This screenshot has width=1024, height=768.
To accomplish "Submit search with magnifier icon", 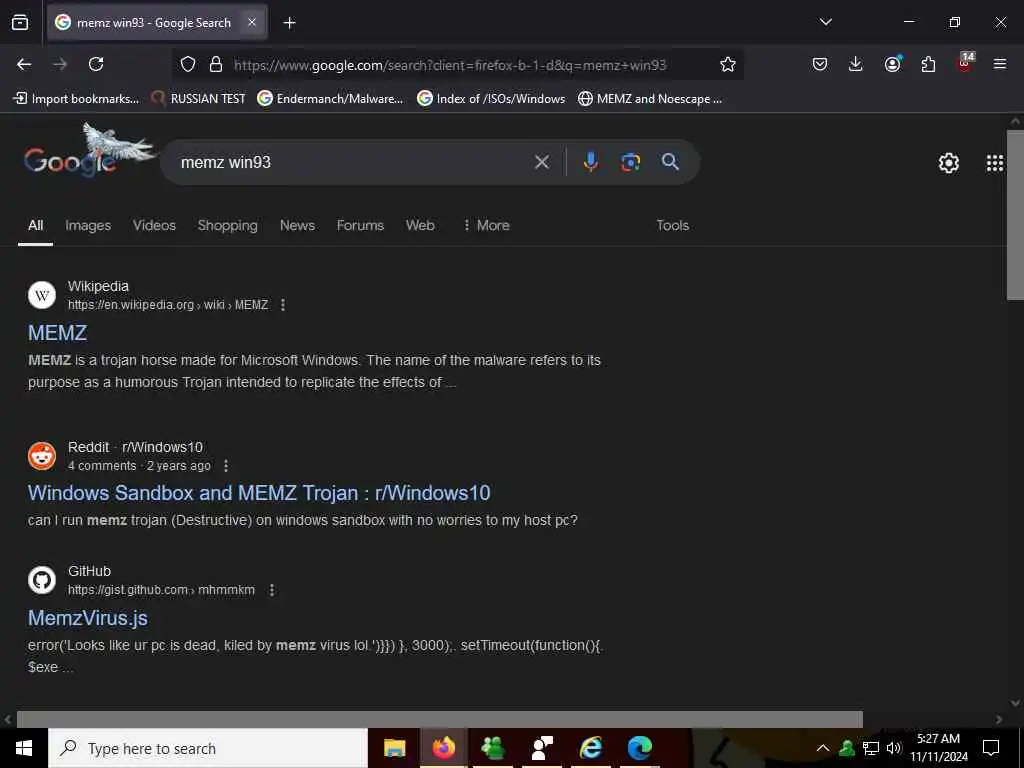I will pos(670,161).
